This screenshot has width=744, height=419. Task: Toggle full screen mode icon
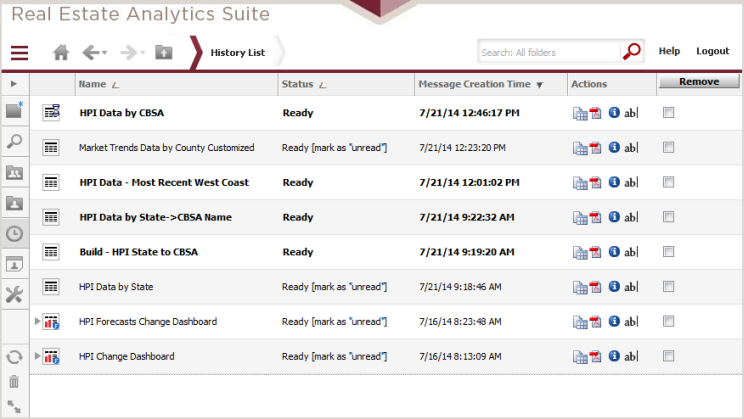pyautogui.click(x=14, y=406)
